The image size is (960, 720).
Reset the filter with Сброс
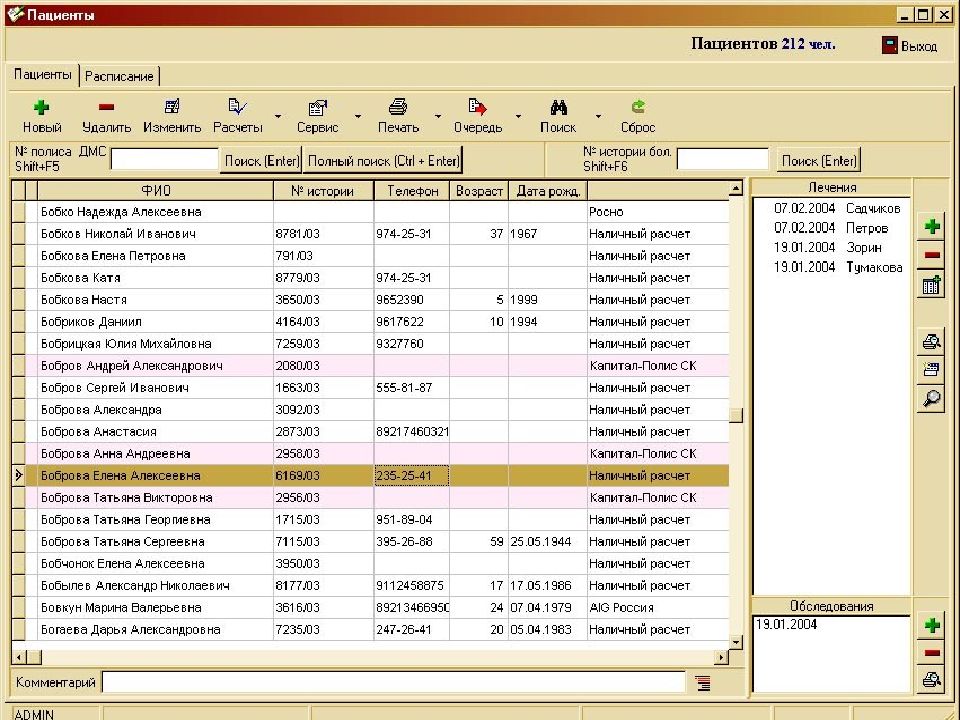(638, 116)
